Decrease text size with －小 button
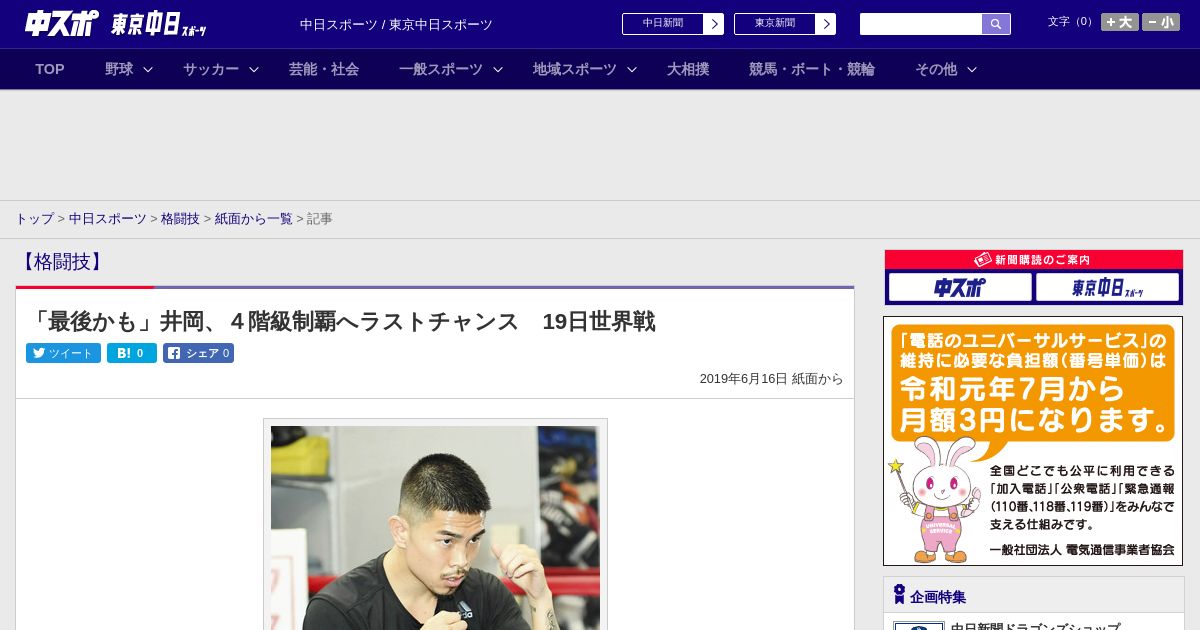 (x=1161, y=22)
